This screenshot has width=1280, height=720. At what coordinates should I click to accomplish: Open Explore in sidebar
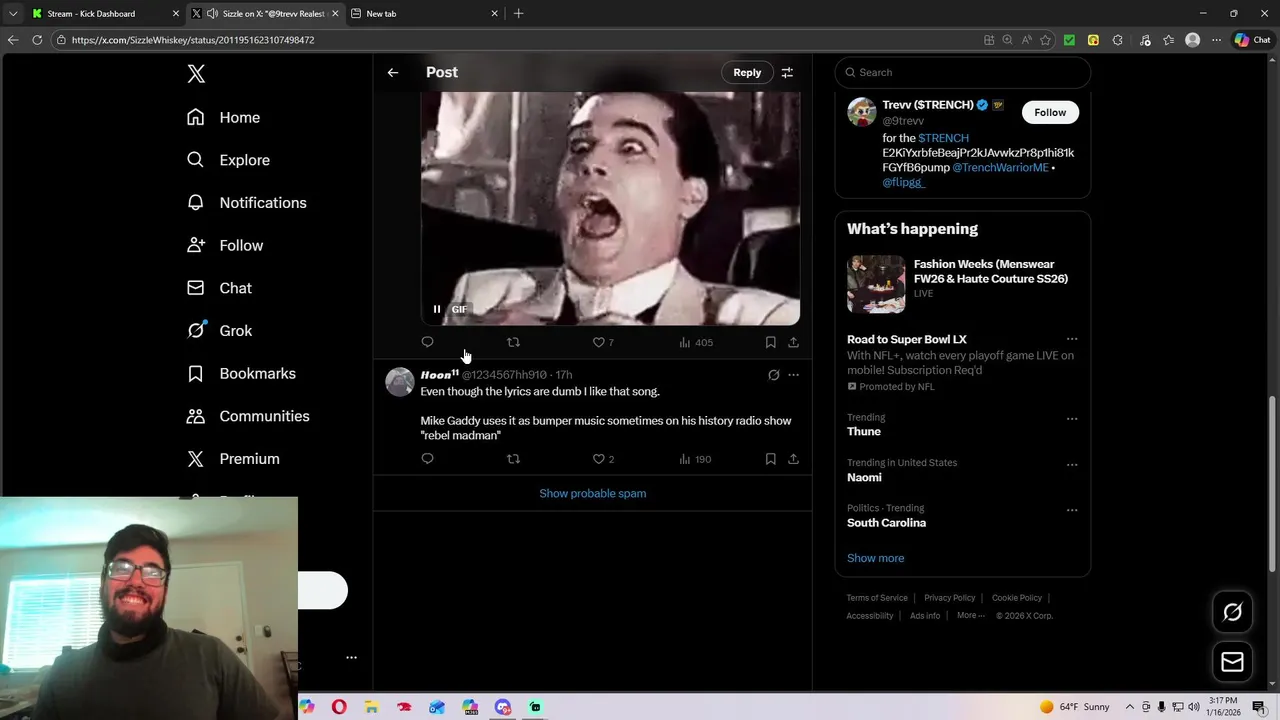(228, 160)
